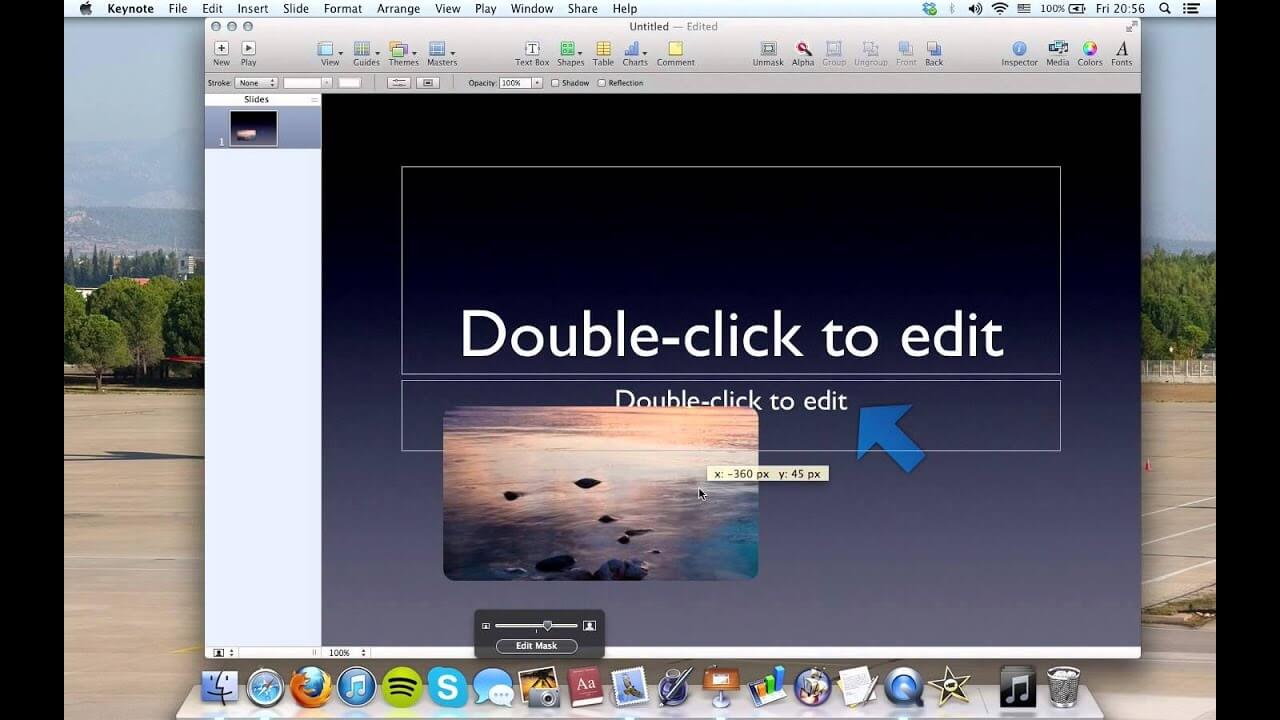This screenshot has height=720, width=1280.
Task: Select the large title placeholder text
Action: point(731,333)
